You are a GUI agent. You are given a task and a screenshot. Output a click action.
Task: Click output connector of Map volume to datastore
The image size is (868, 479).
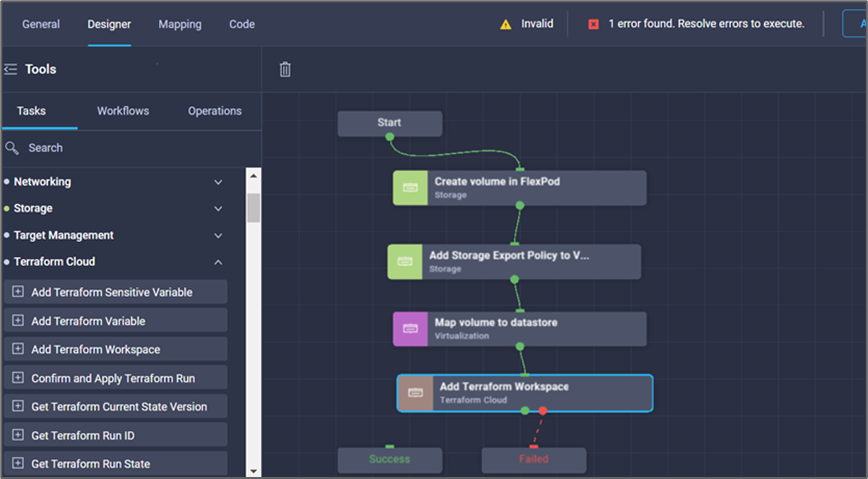click(520, 347)
